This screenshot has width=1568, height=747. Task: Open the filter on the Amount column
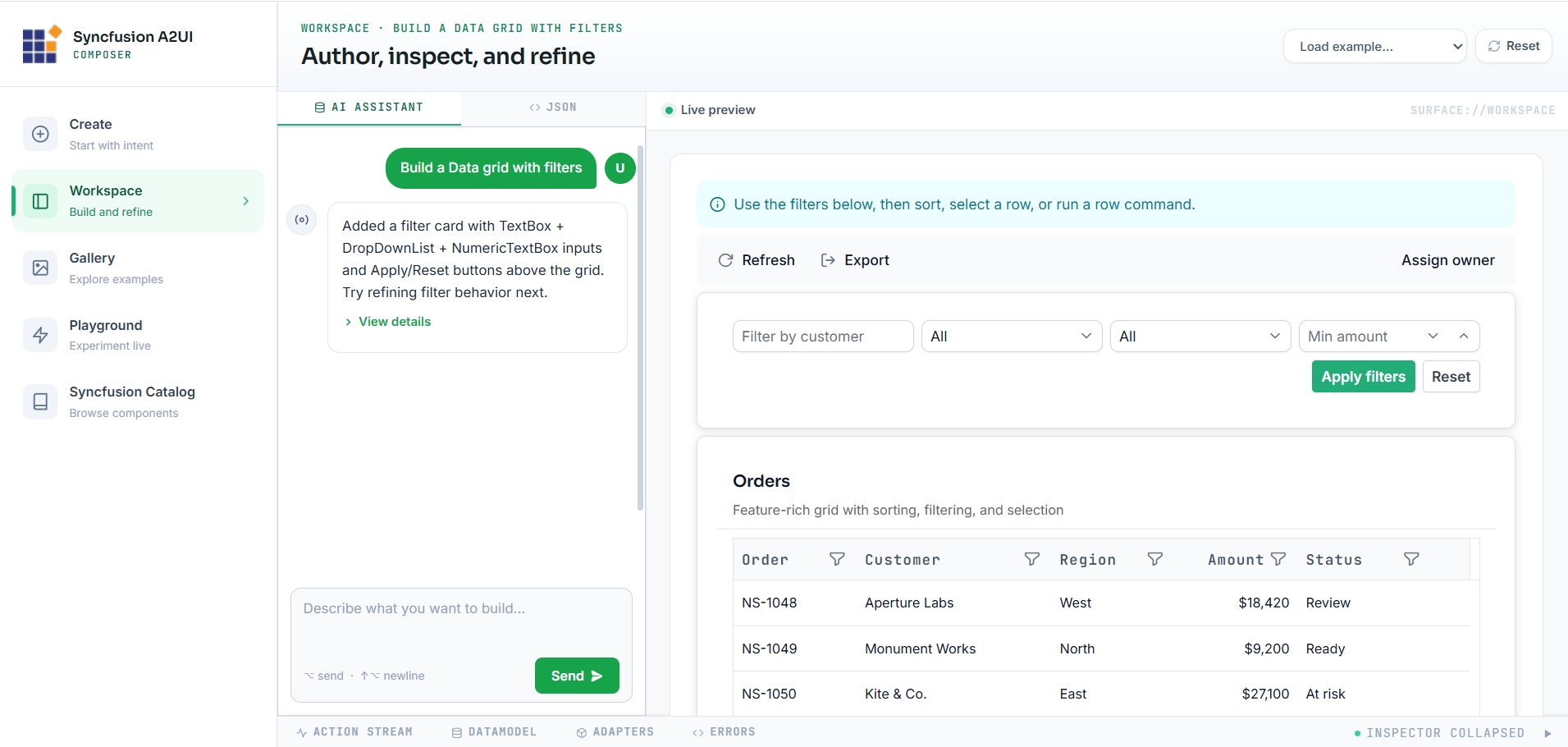click(x=1278, y=559)
